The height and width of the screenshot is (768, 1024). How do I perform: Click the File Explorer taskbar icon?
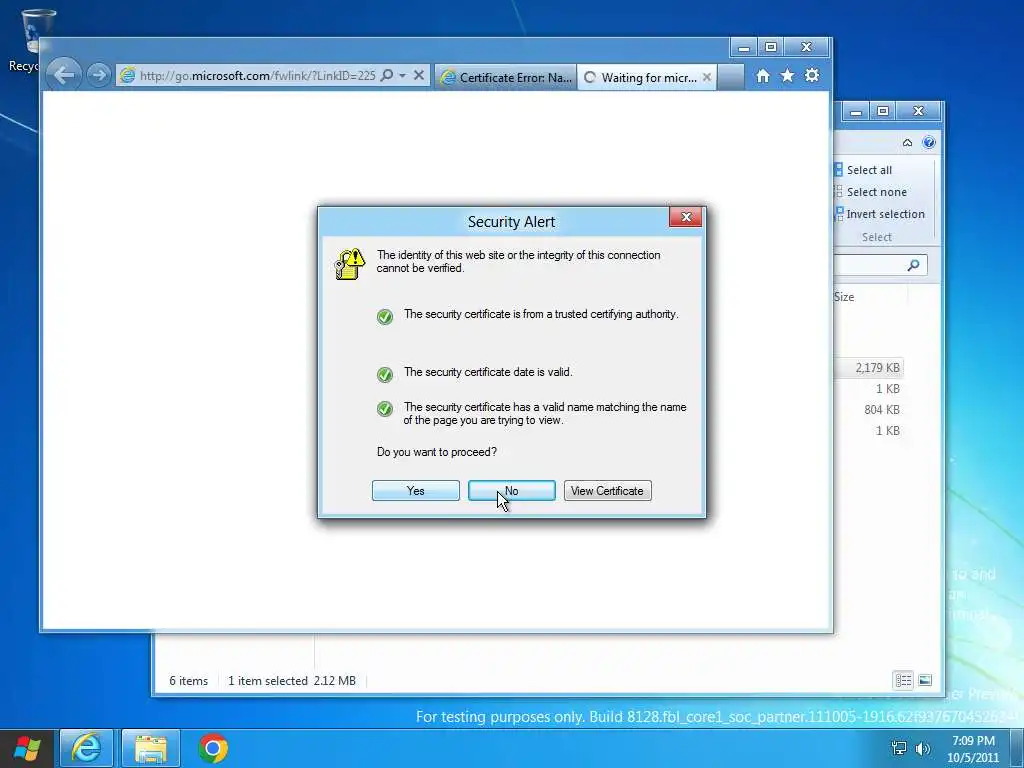(151, 748)
